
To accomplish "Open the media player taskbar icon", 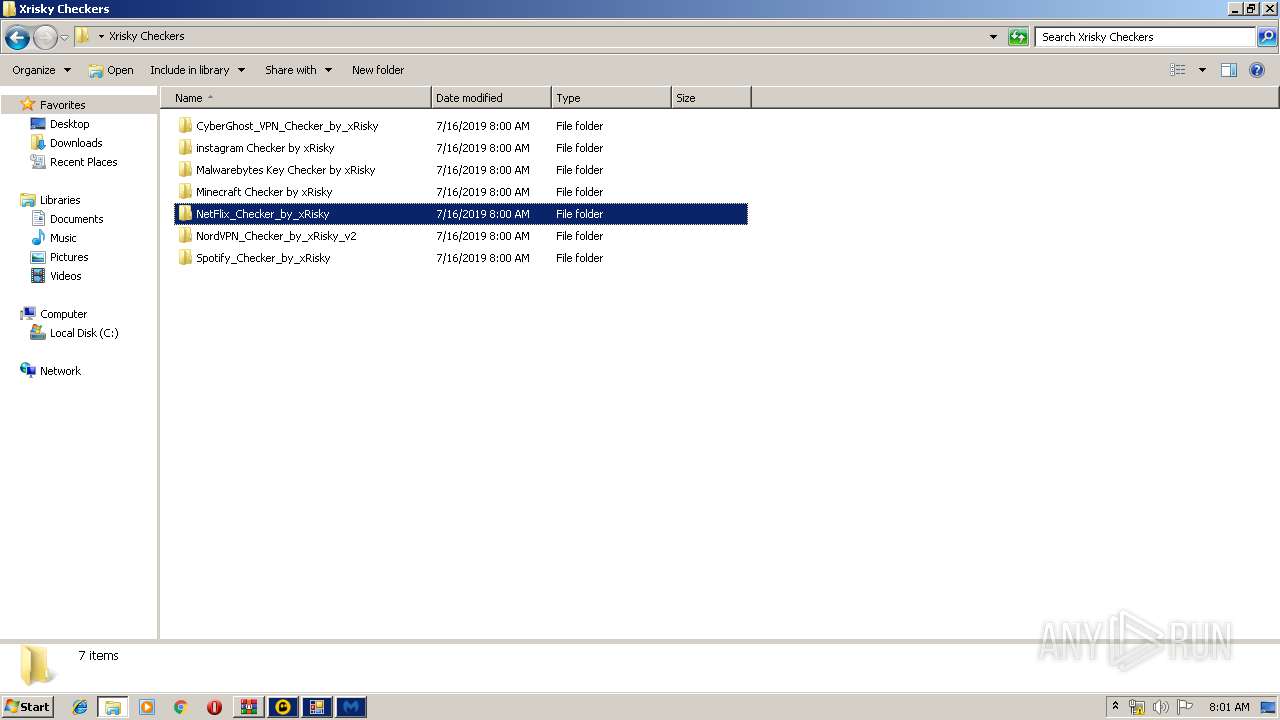I will [147, 707].
